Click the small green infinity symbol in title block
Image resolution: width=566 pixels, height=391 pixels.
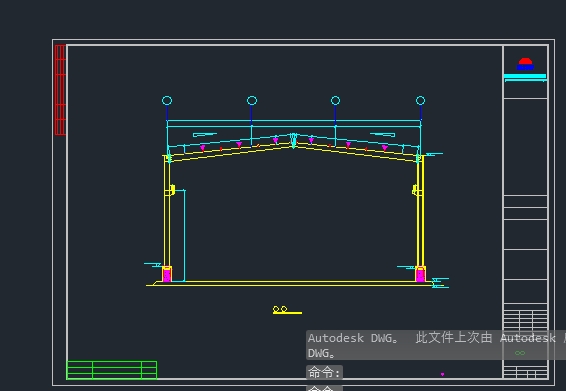tap(520, 353)
